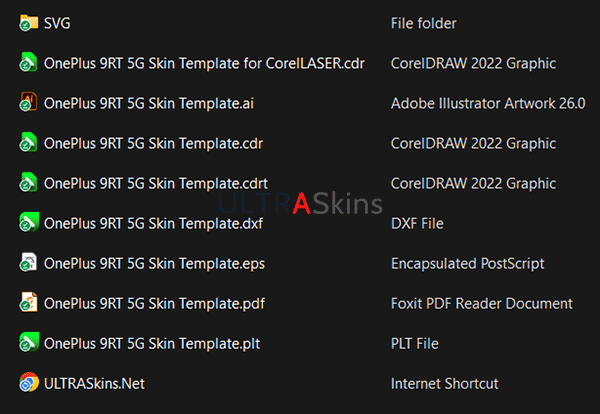Click the CorelLASER.cdr file icon

(28, 63)
